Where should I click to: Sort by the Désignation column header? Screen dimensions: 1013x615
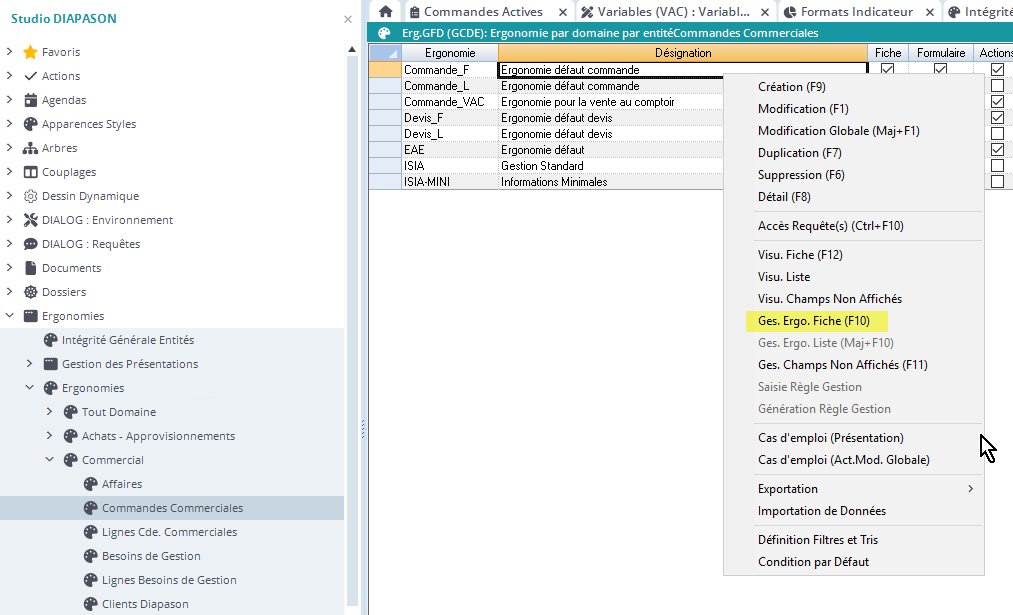[x=683, y=53]
